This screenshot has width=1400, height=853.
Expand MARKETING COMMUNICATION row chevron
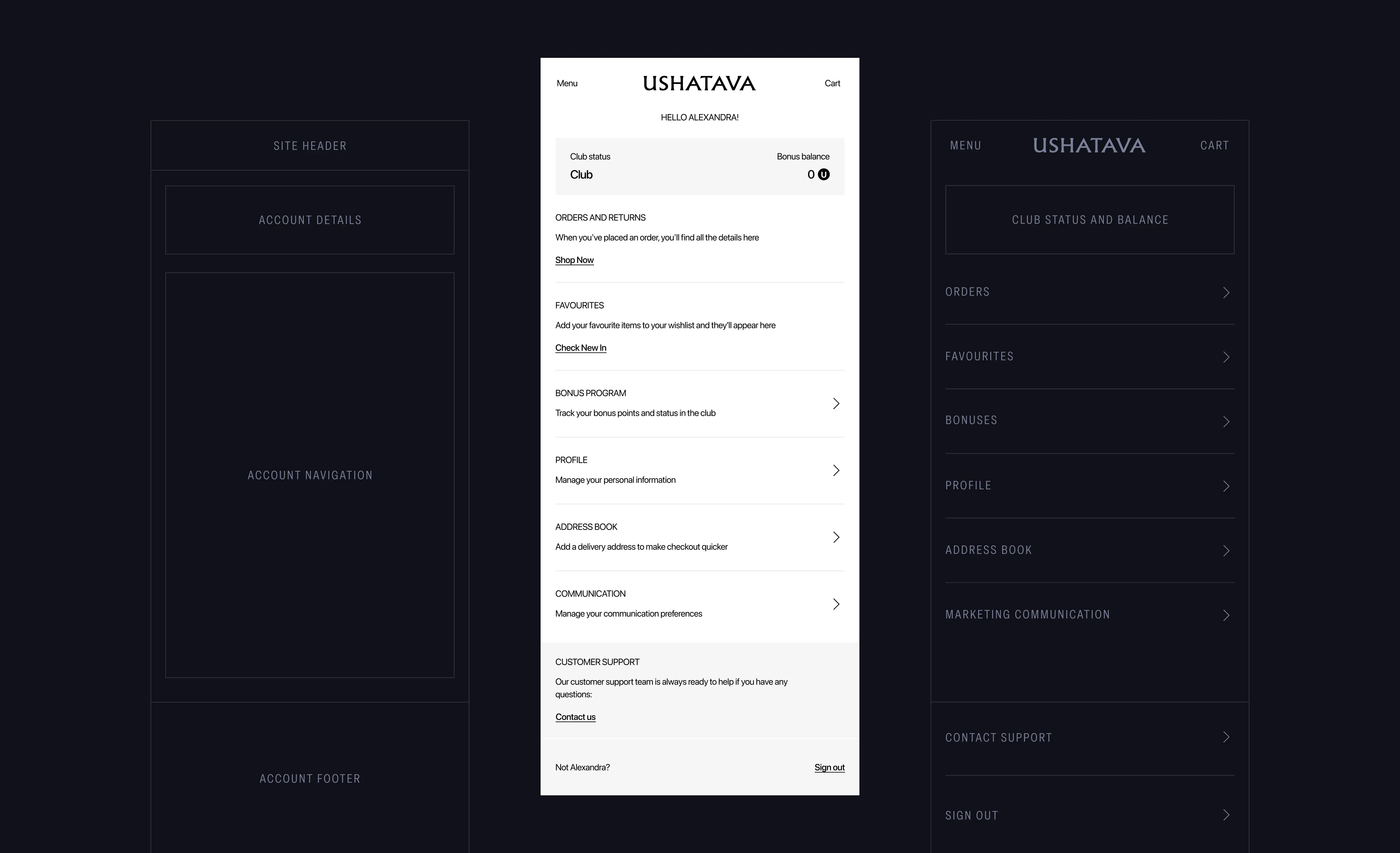tap(1226, 616)
